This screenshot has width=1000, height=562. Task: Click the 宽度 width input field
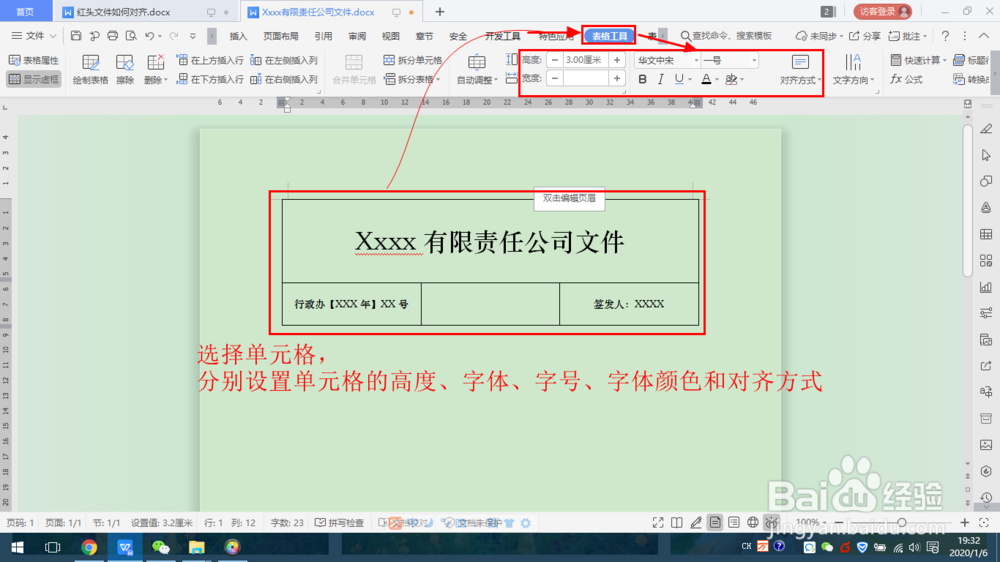585,78
